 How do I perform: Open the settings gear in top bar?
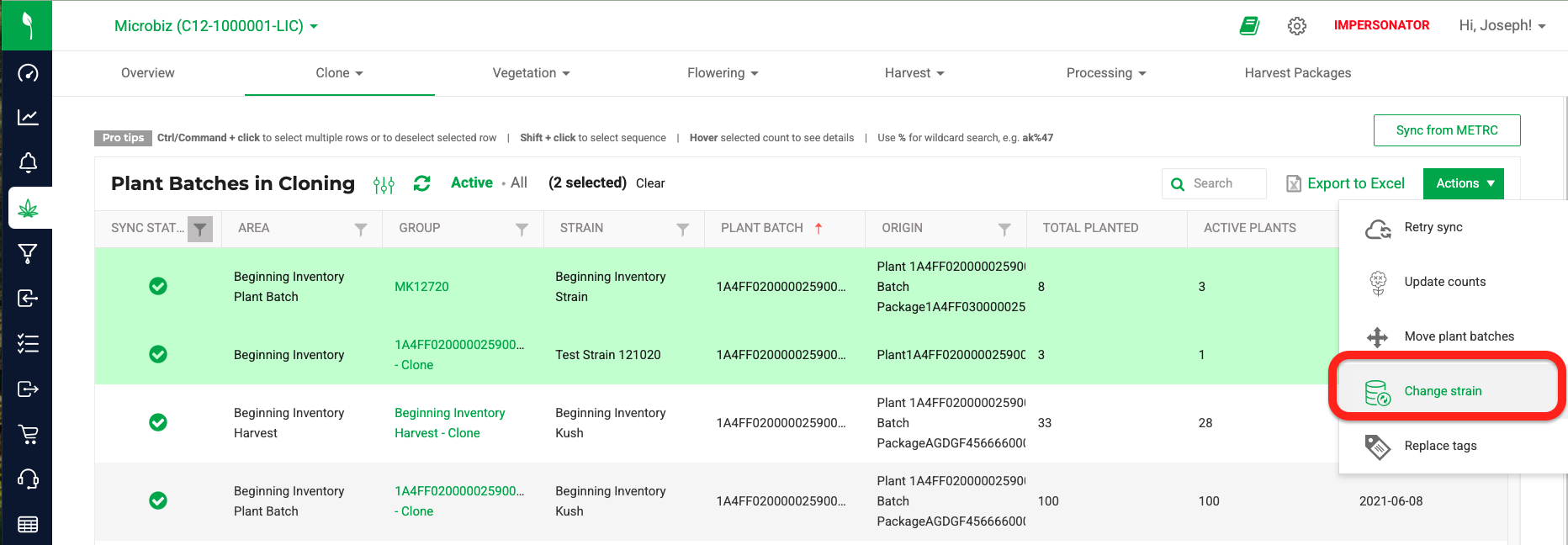tap(1297, 26)
